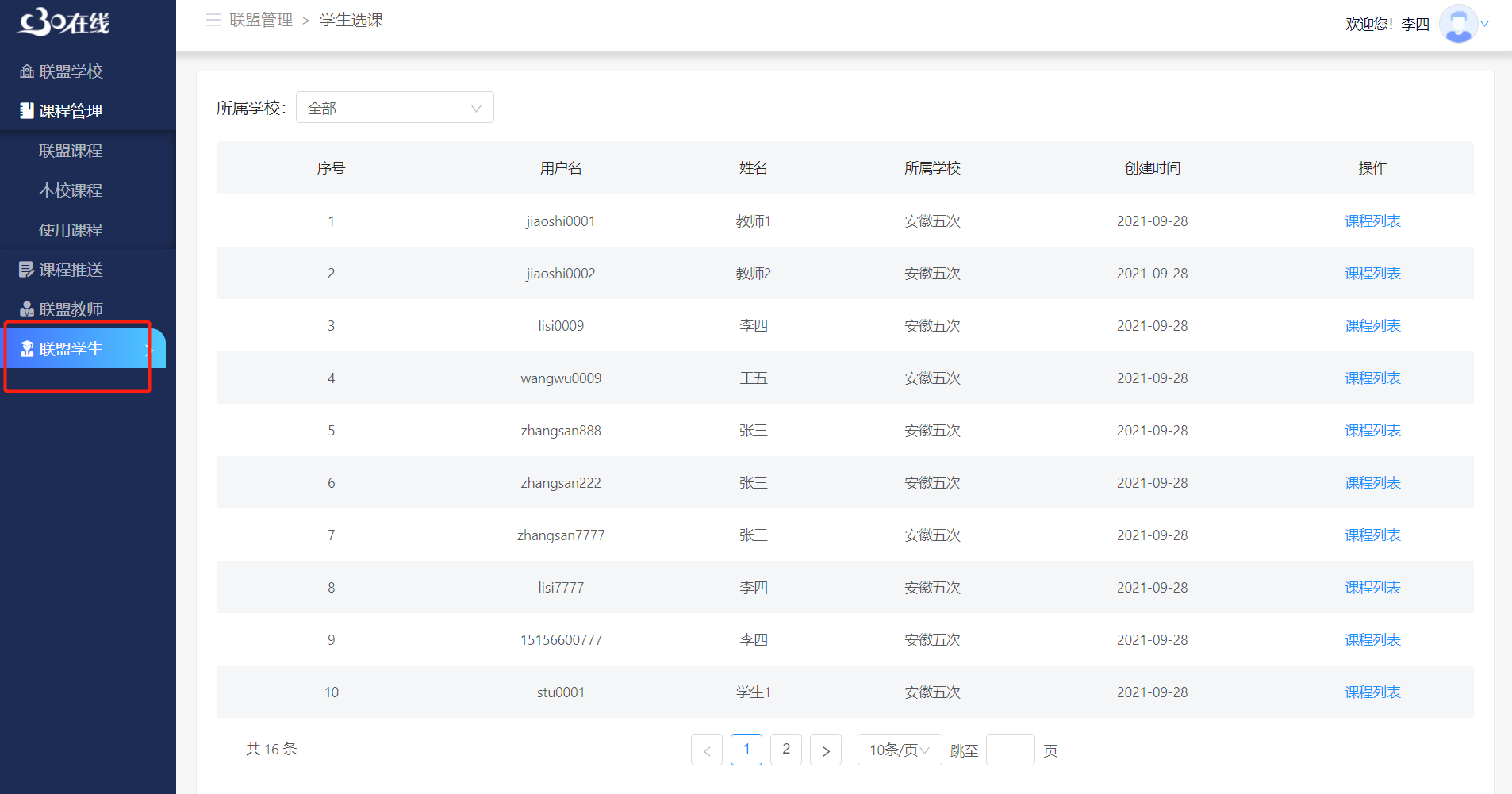Open 课程列表 for lisi7777
The height and width of the screenshot is (794, 1512).
click(1372, 588)
